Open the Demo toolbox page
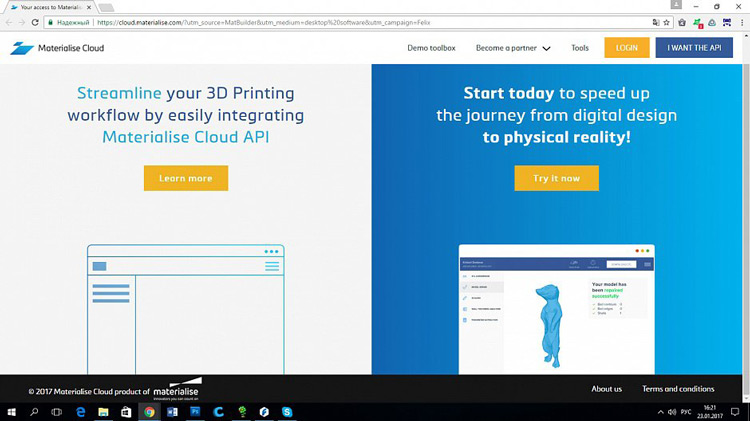 (431, 48)
